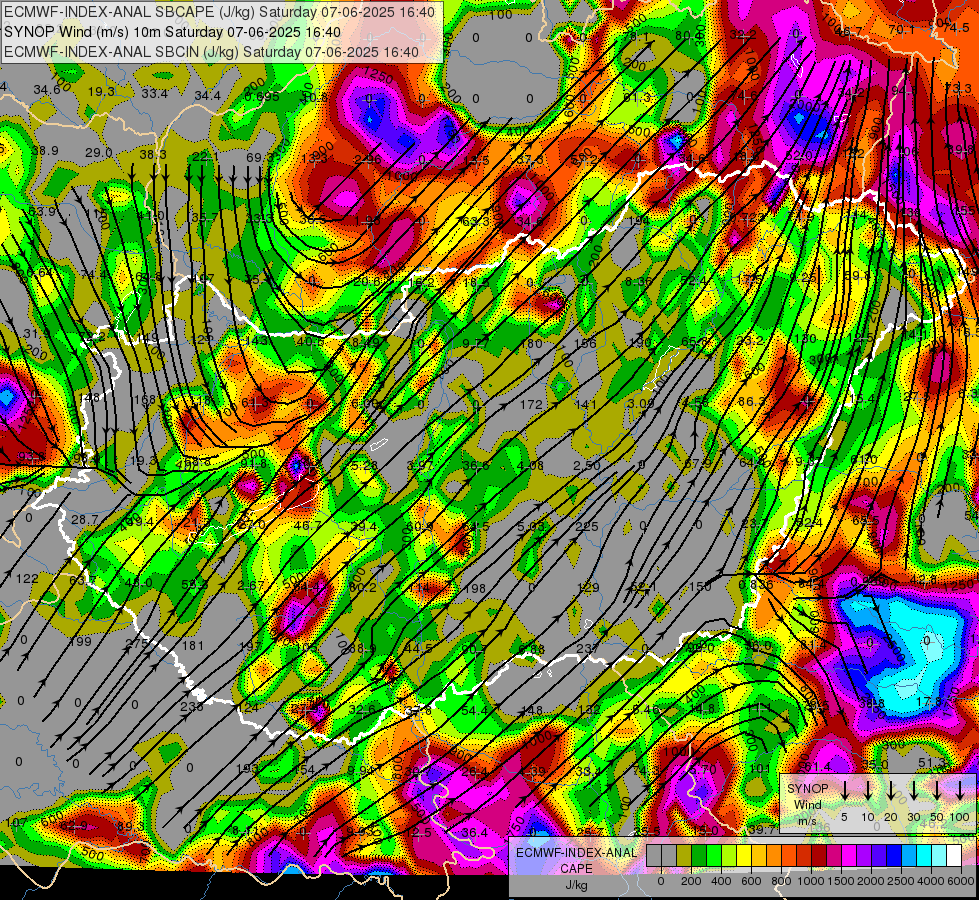Click the map value '225'
This screenshot has height=900, width=979.
(586, 527)
